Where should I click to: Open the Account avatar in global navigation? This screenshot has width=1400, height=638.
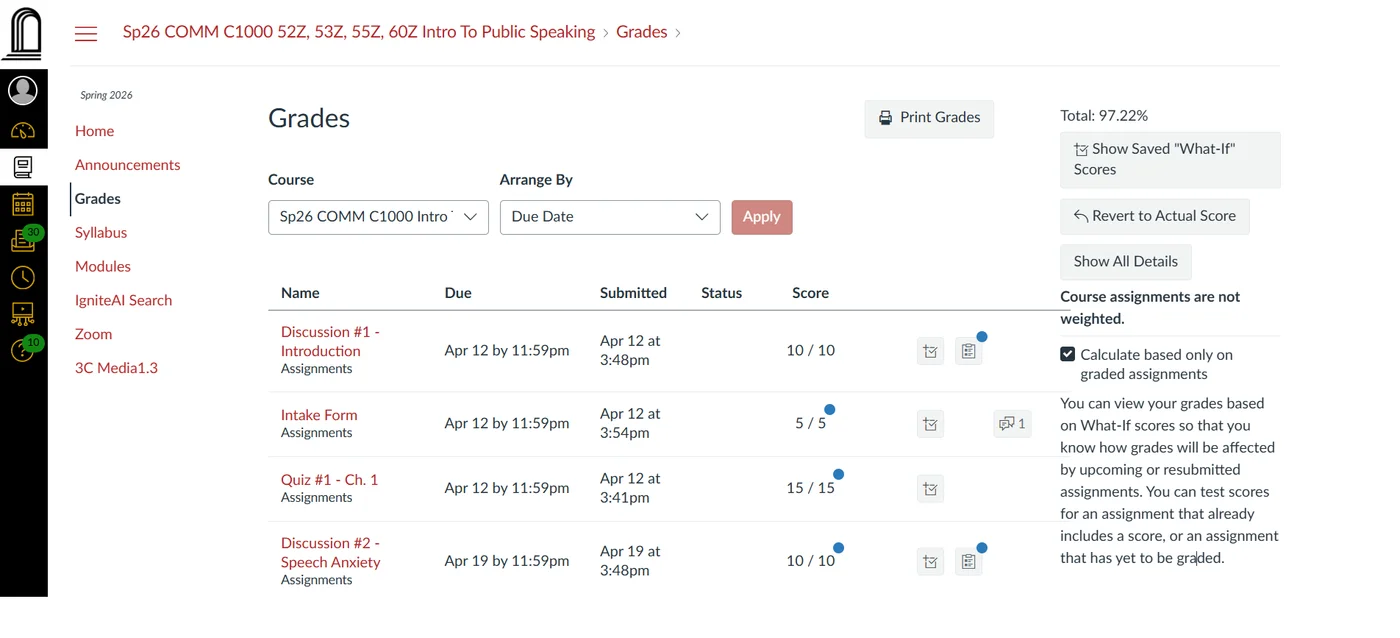point(23,91)
